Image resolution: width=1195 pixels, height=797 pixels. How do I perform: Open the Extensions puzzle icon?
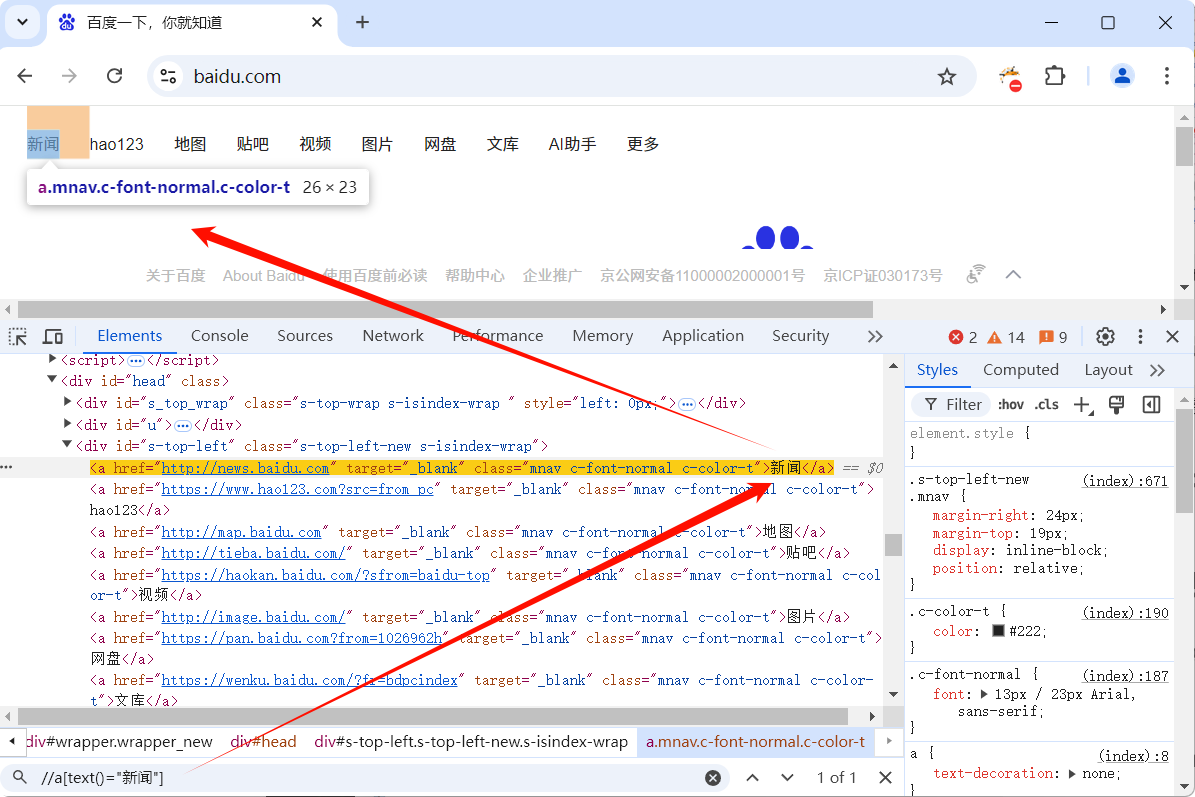tap(1055, 76)
